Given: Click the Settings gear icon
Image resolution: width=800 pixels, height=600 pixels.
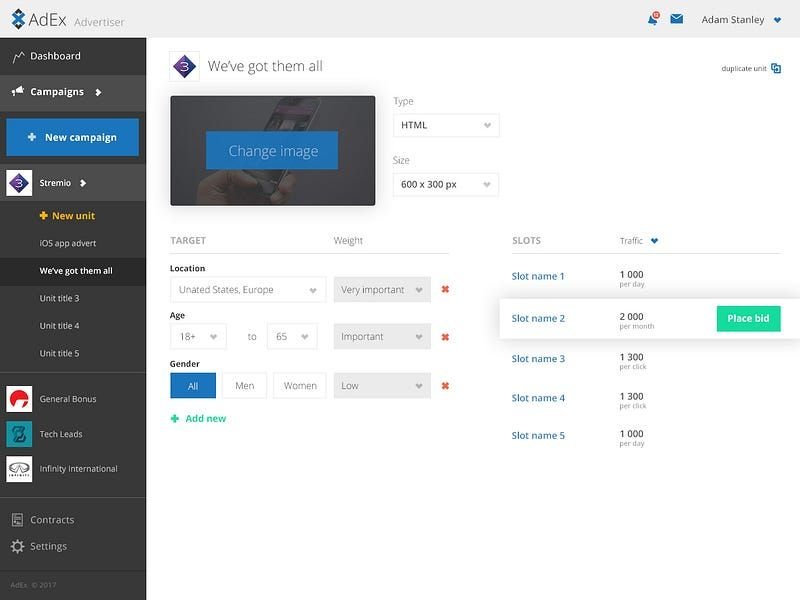Looking at the screenshot, I should click(x=17, y=546).
